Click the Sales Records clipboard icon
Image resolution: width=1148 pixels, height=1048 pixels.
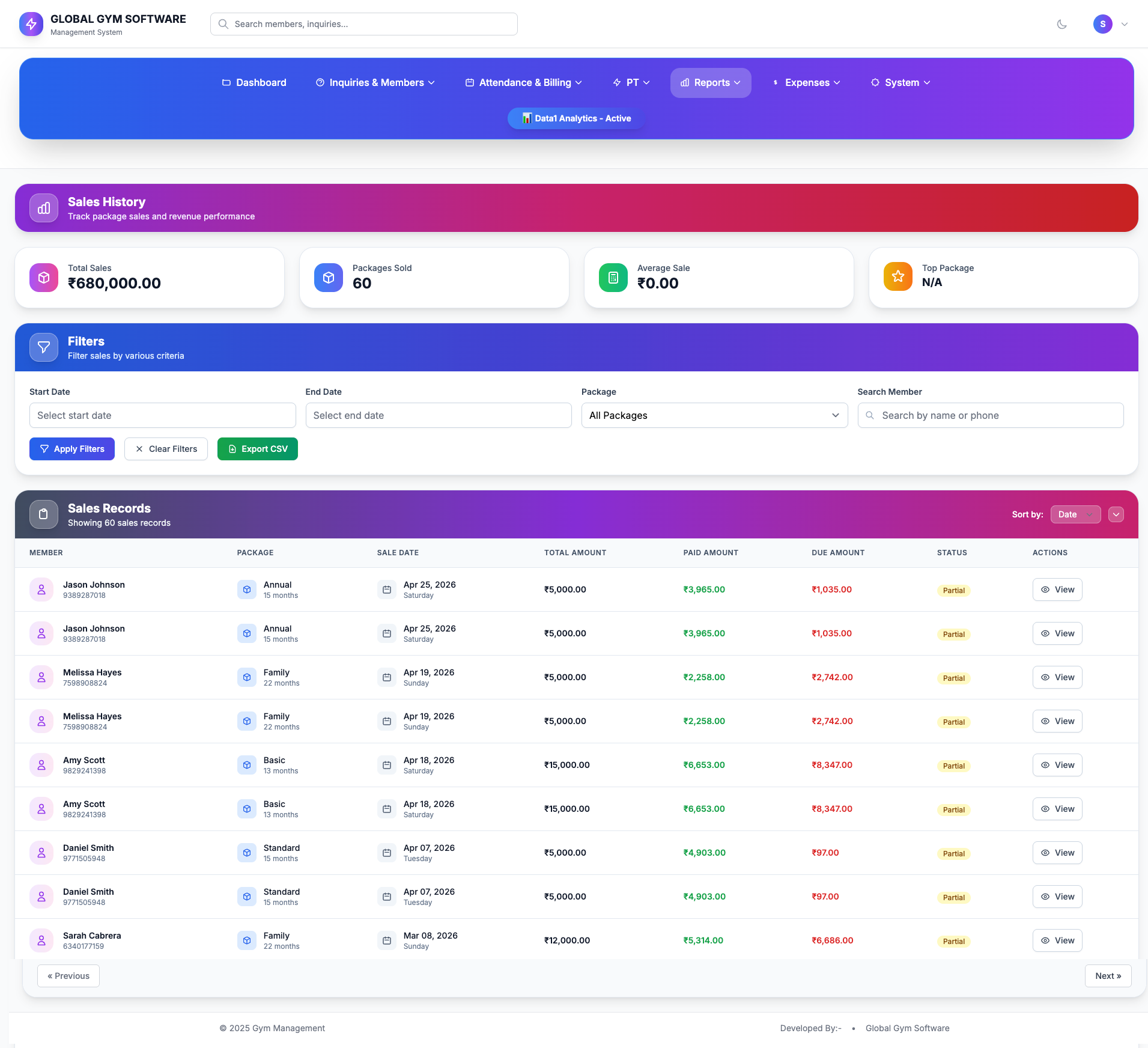pos(44,514)
